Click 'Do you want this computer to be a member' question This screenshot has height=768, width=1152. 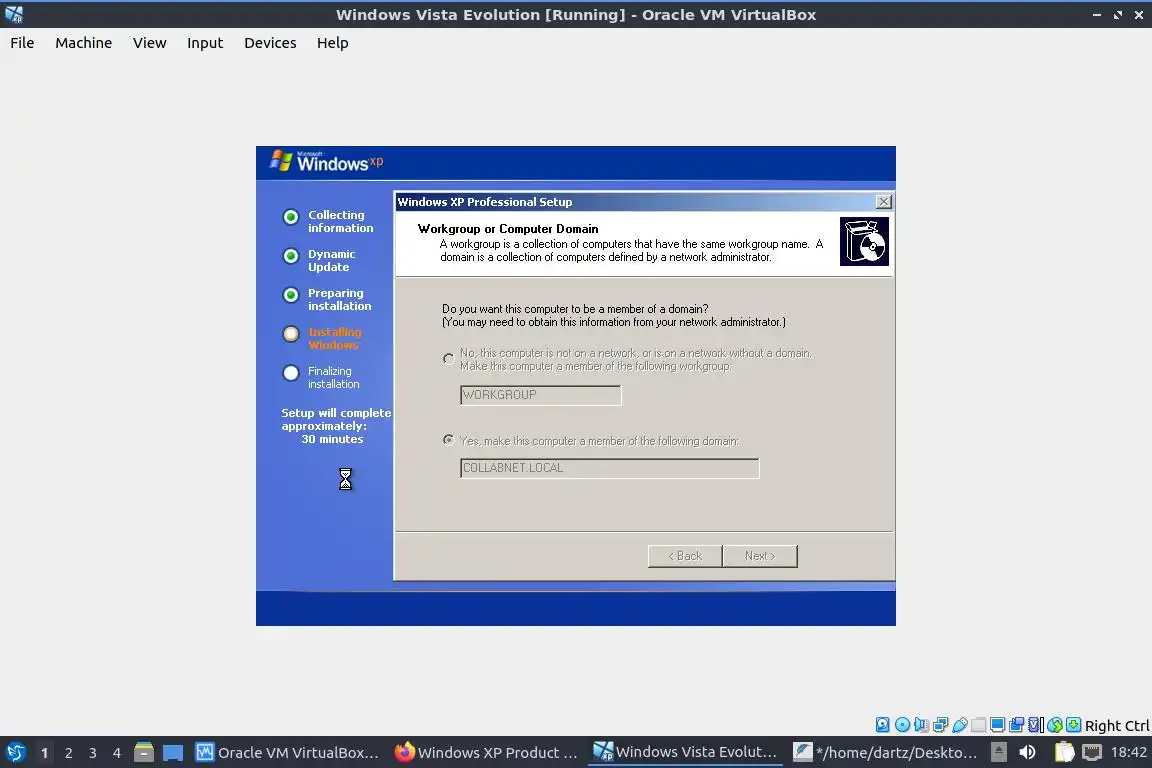pyautogui.click(x=575, y=309)
